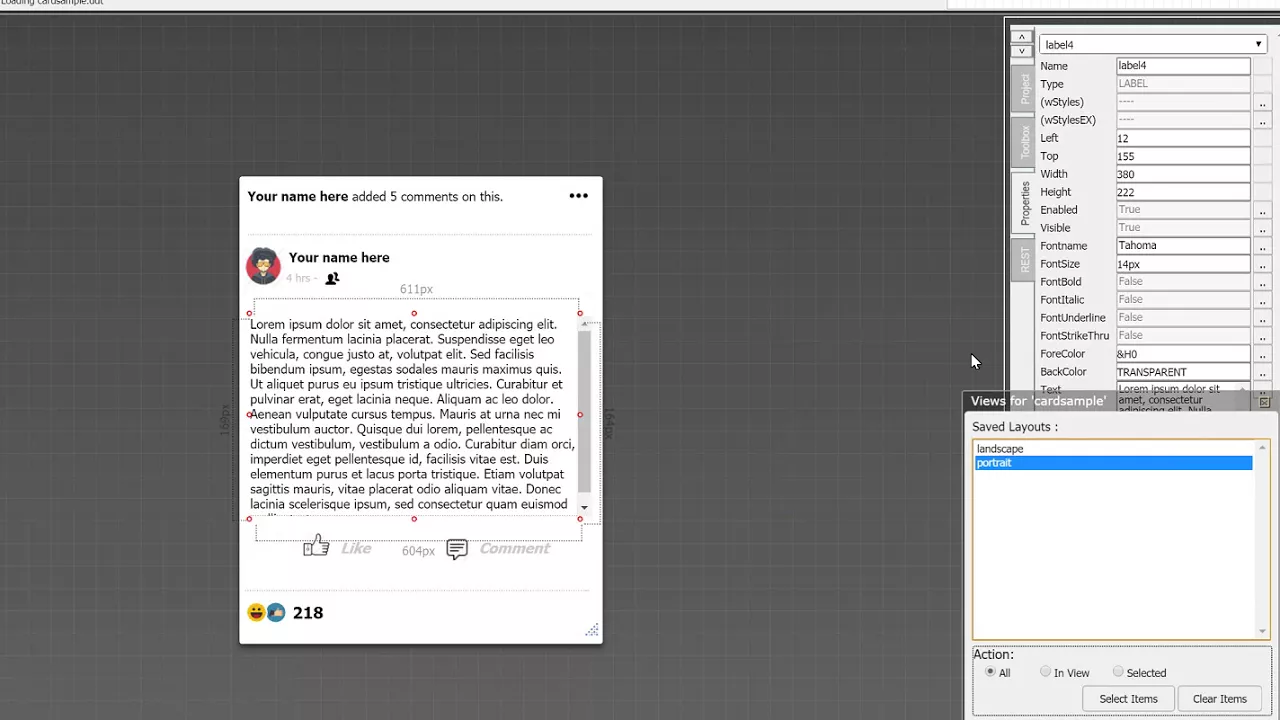Click the 218 reactions count
Image resolution: width=1280 pixels, height=720 pixels.
coord(308,613)
